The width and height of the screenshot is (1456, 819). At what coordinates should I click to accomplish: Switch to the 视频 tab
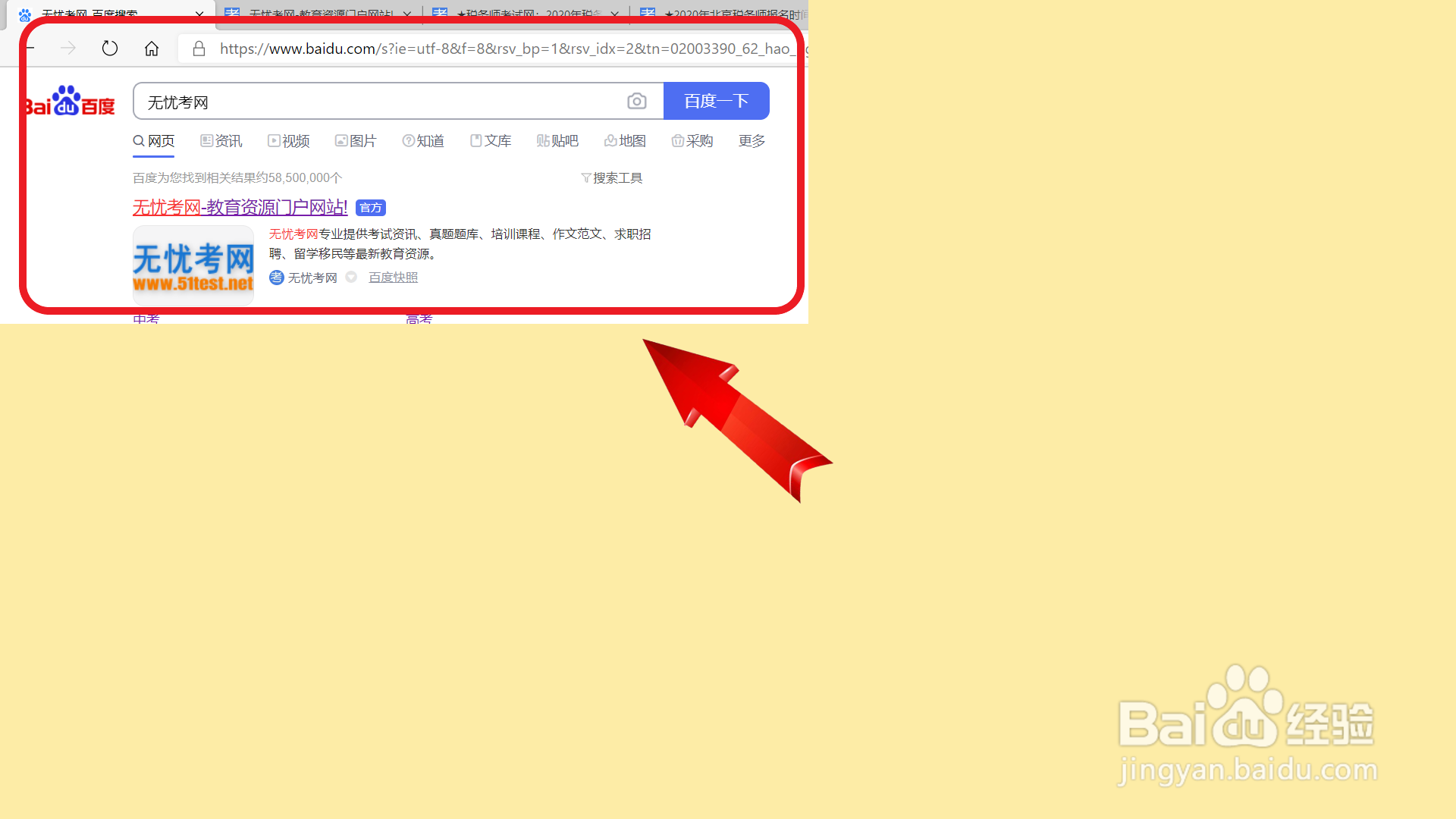[x=289, y=141]
